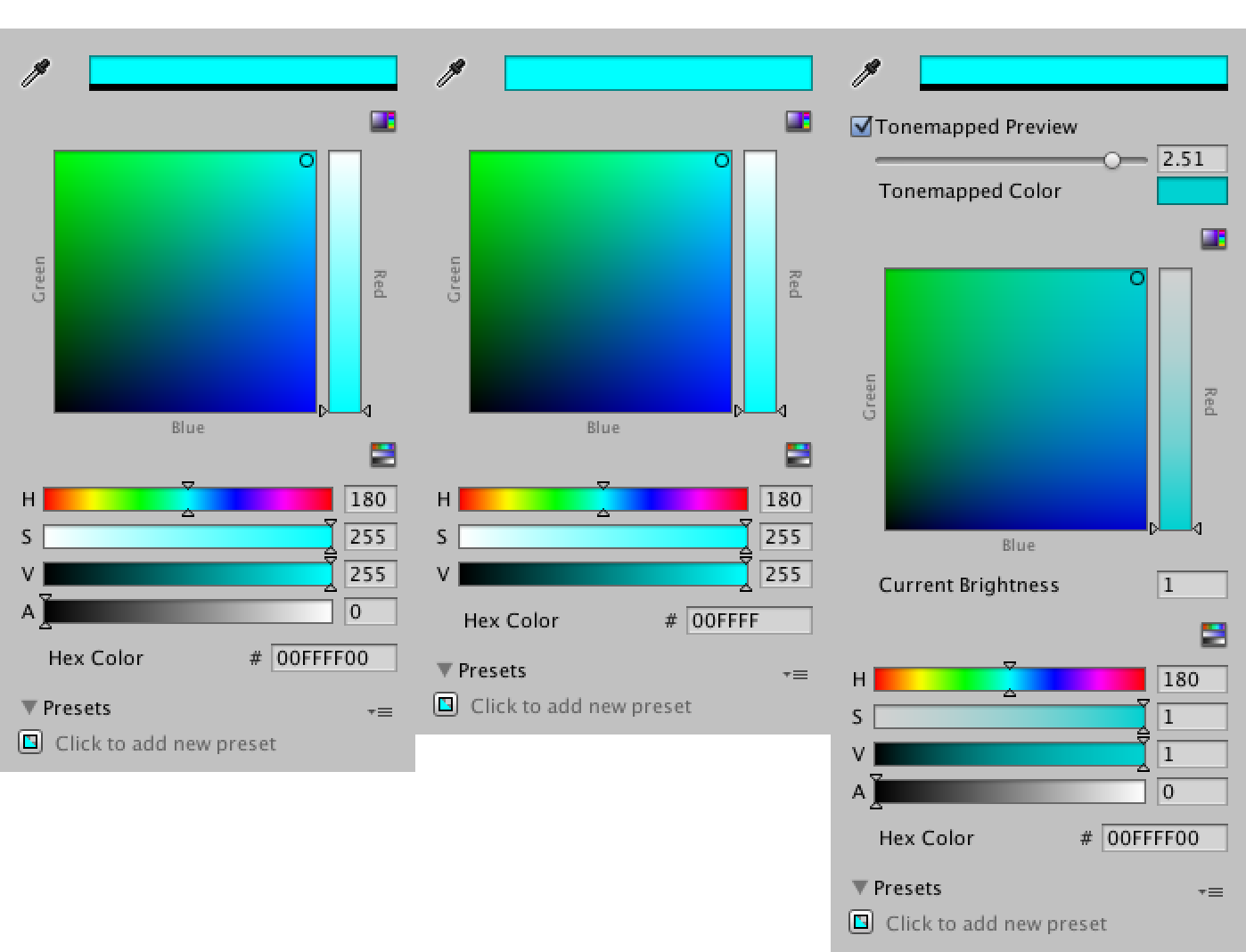Viewport: 1246px width, 952px height.
Task: Click the Tonemapped Color swatch
Action: [x=1193, y=192]
